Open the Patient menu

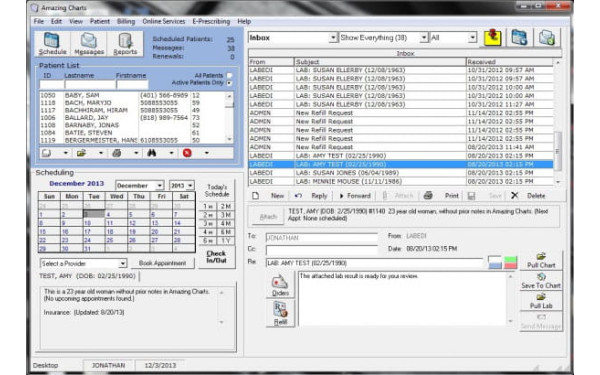pyautogui.click(x=99, y=21)
